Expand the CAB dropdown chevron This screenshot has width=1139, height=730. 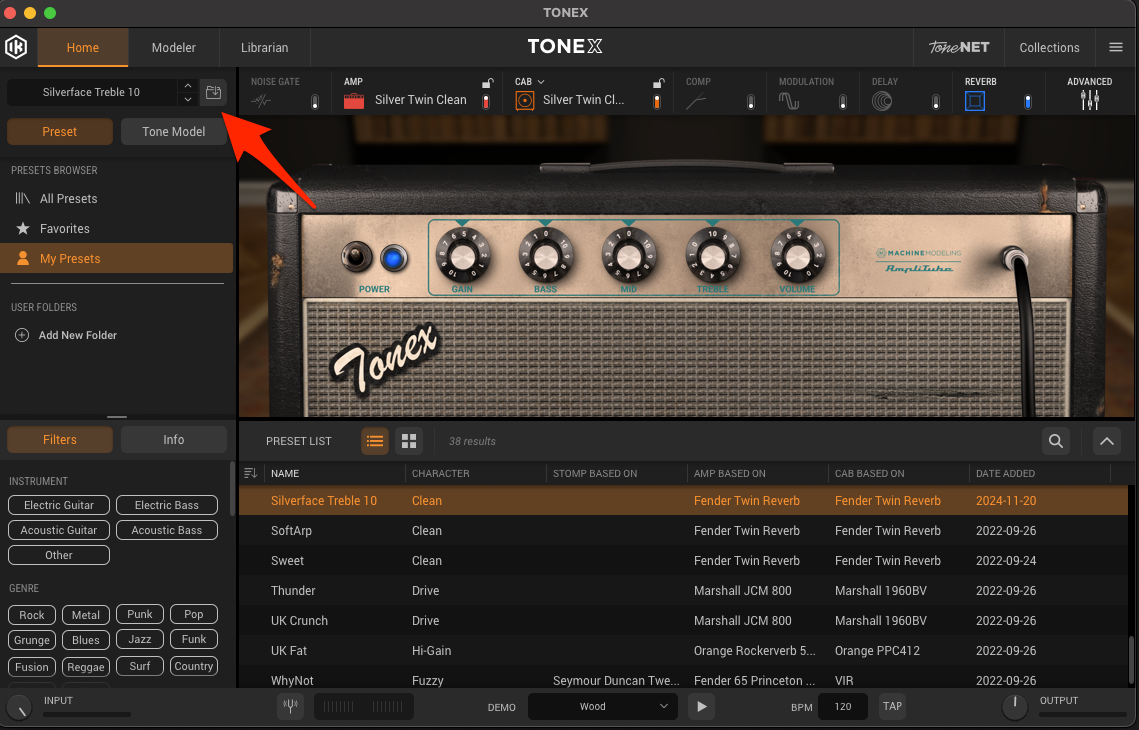(541, 82)
